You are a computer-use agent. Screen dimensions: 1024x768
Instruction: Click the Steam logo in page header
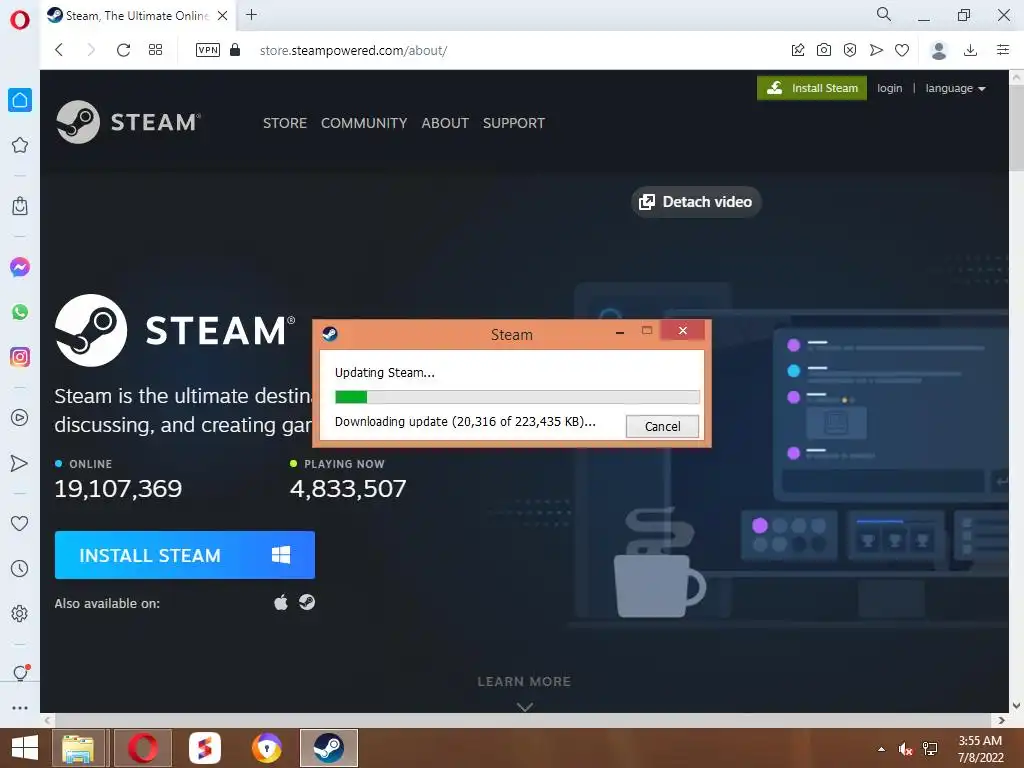129,122
